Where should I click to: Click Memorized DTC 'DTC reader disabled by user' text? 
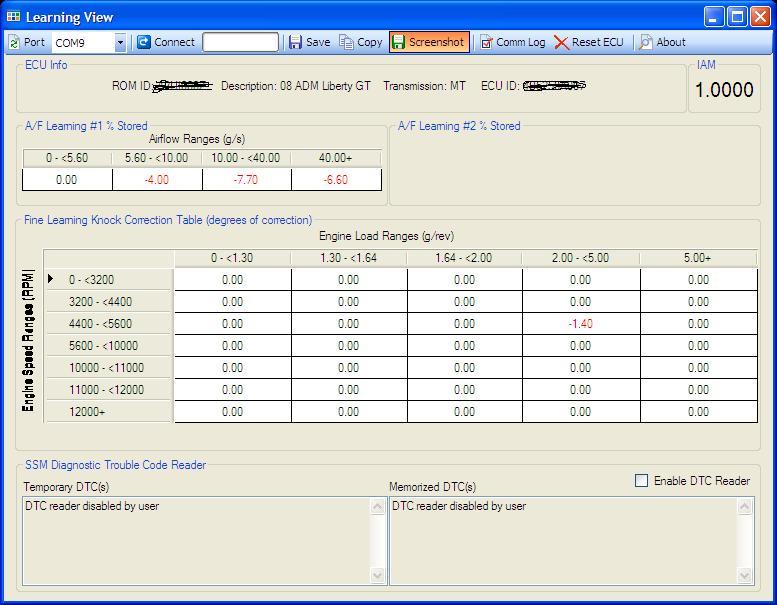click(459, 506)
